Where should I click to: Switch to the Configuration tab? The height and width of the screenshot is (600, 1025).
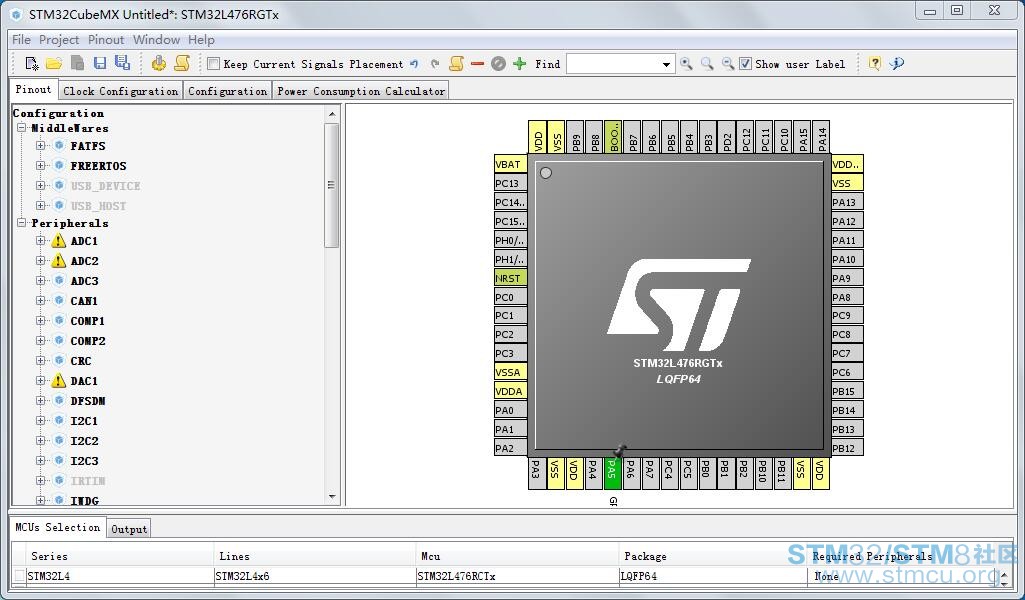coord(227,91)
